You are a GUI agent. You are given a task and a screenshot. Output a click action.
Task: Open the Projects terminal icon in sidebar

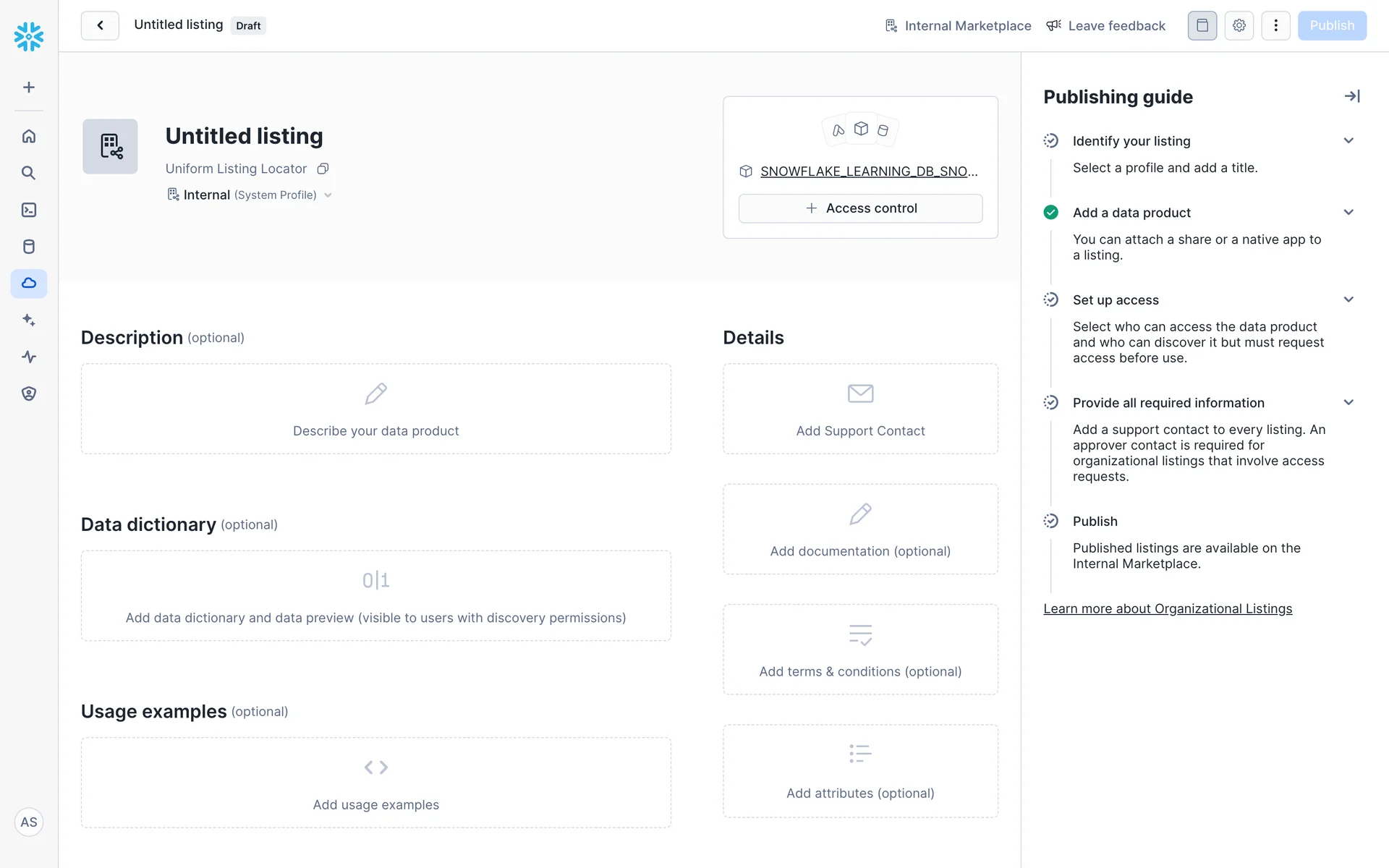tap(29, 210)
